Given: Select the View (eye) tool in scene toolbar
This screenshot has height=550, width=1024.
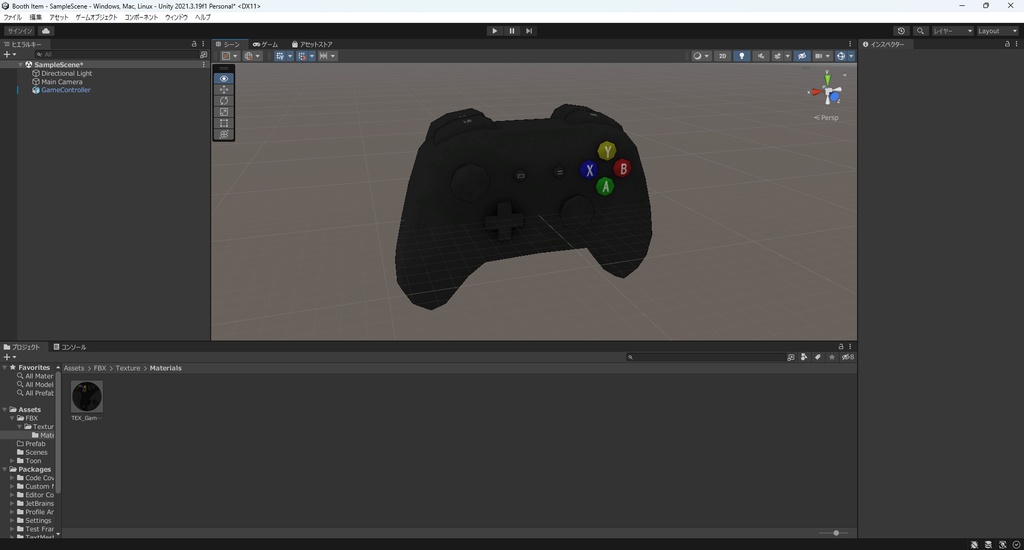Looking at the screenshot, I should pyautogui.click(x=223, y=78).
